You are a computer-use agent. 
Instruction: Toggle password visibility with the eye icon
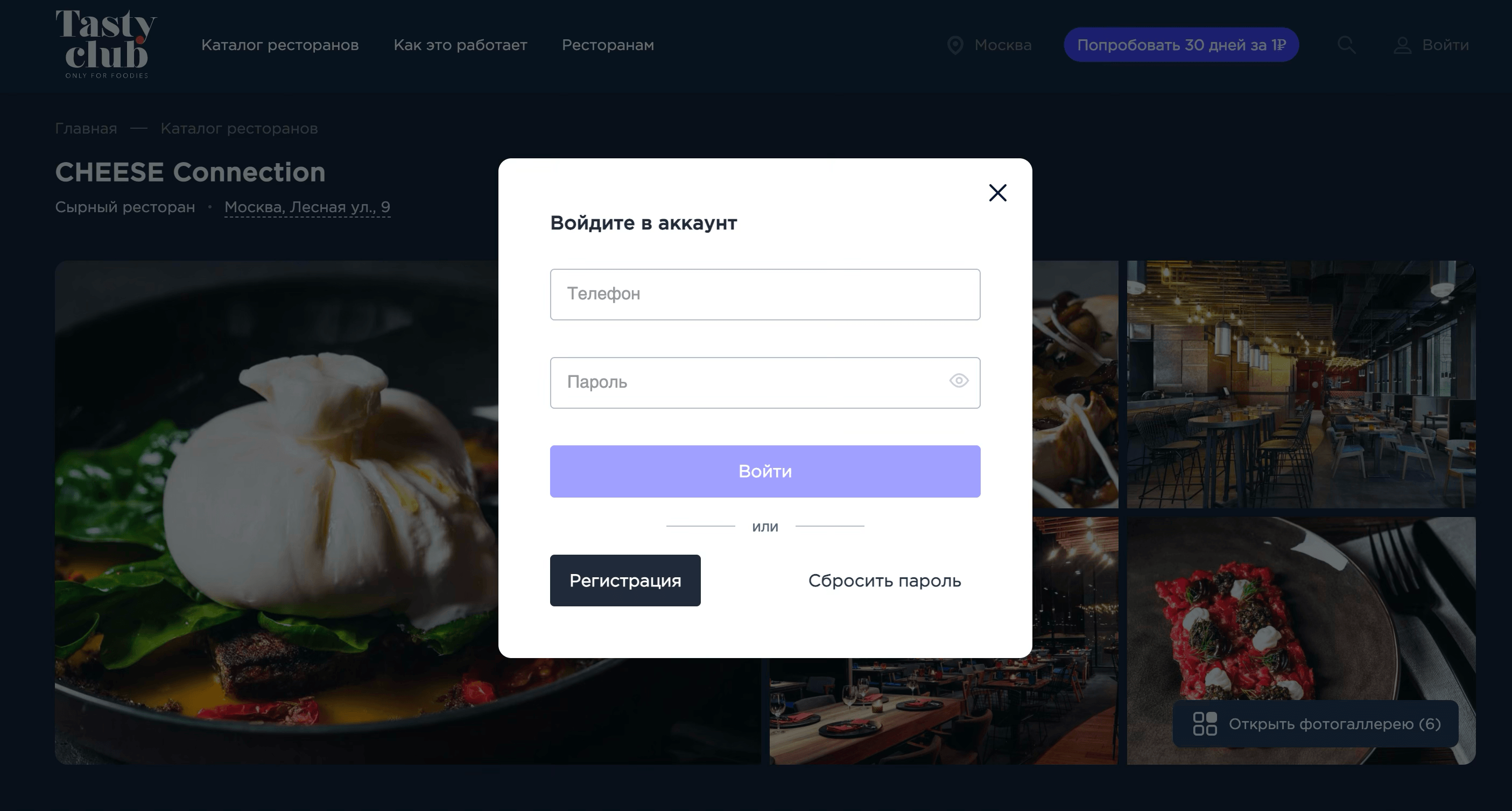coord(959,381)
